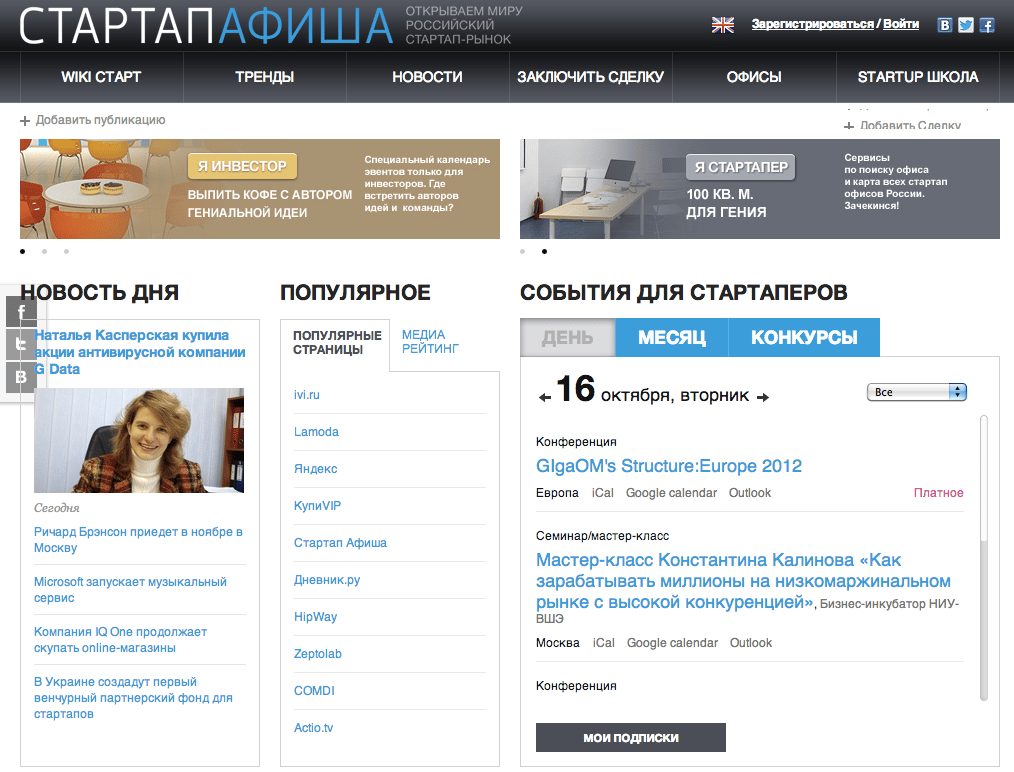
Task: Click Войти login link
Action: [901, 24]
